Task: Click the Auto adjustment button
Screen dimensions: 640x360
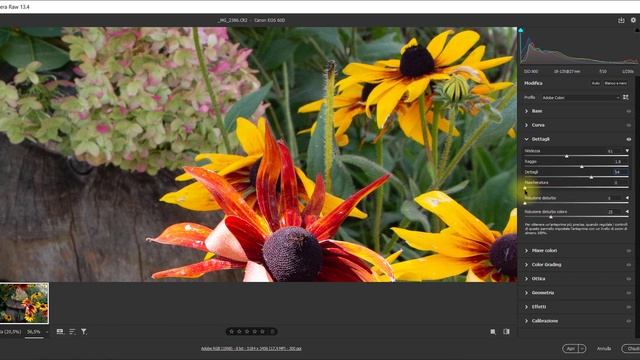Action: coord(596,83)
